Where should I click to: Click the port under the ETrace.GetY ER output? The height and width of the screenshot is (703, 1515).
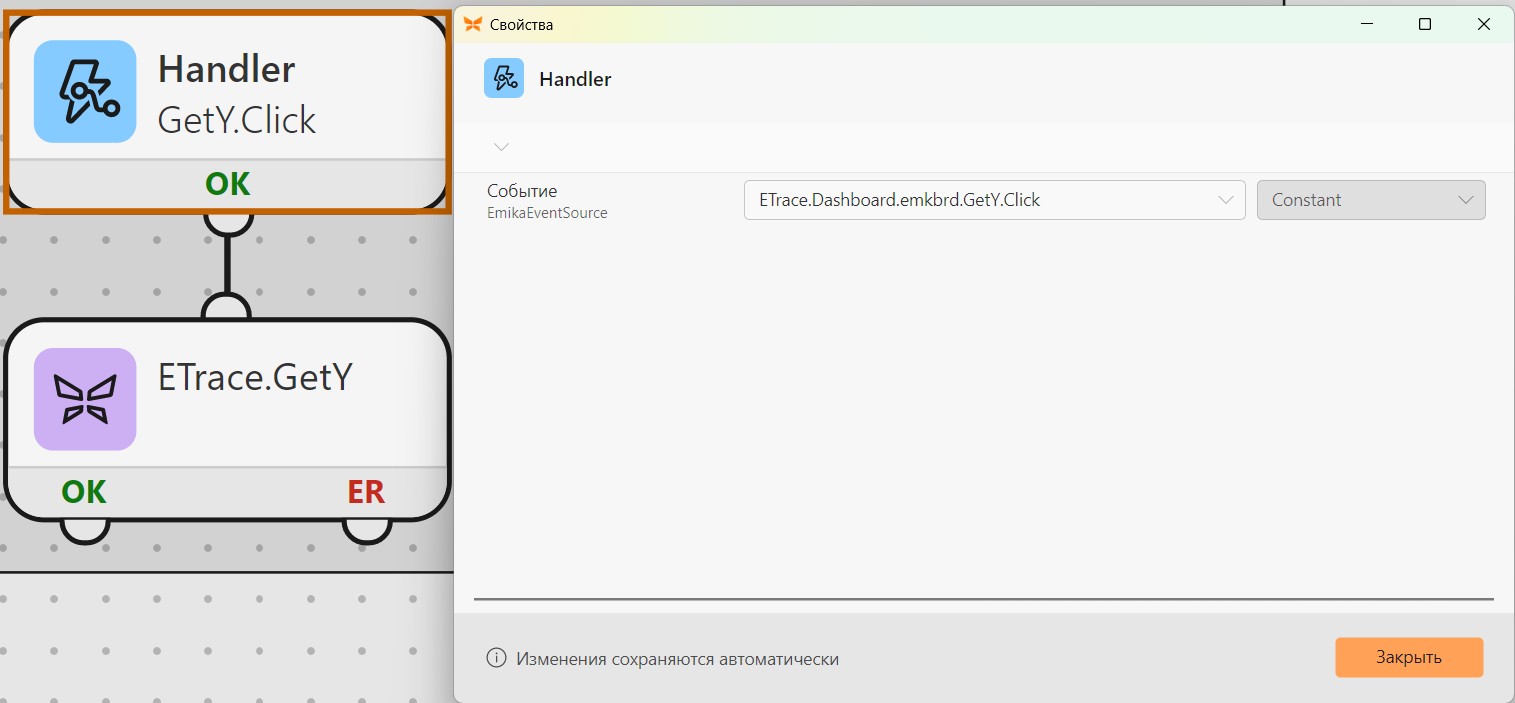coord(367,531)
